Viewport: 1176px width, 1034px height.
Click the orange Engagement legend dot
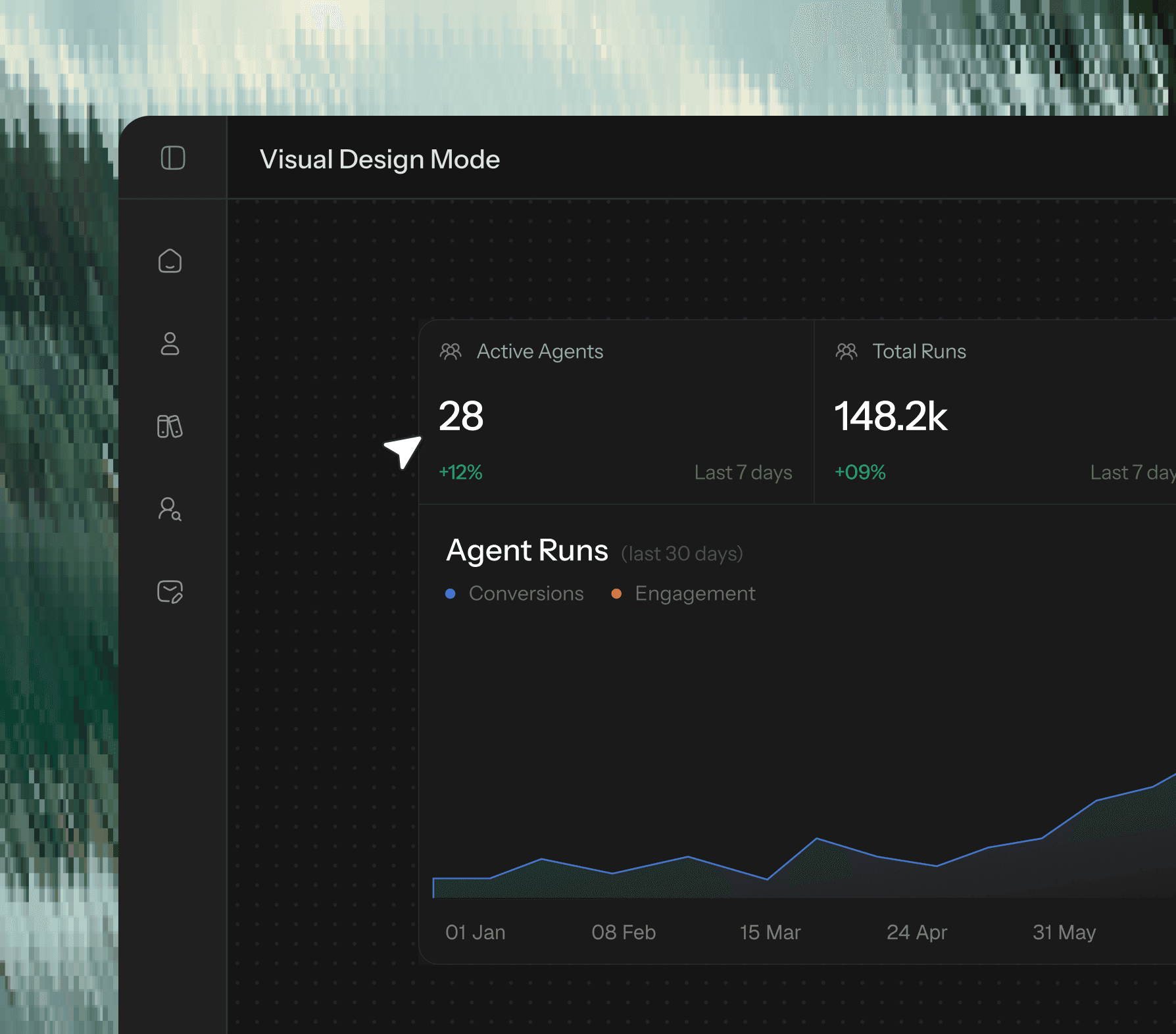616,593
